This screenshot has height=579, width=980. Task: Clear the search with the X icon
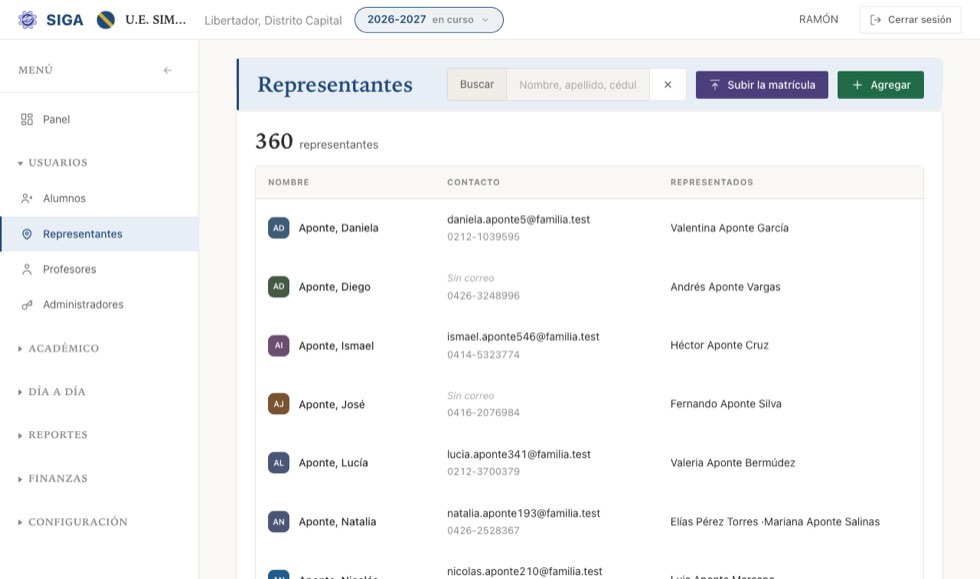point(668,84)
